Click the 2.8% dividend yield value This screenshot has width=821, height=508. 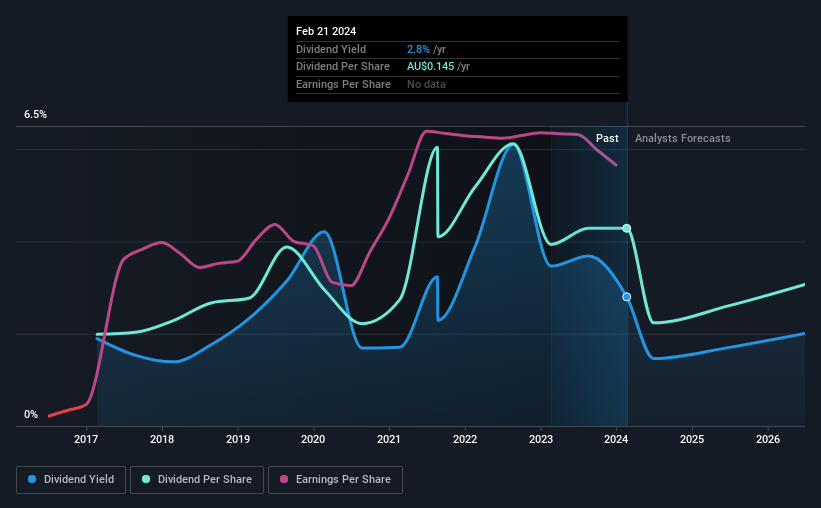(x=418, y=49)
